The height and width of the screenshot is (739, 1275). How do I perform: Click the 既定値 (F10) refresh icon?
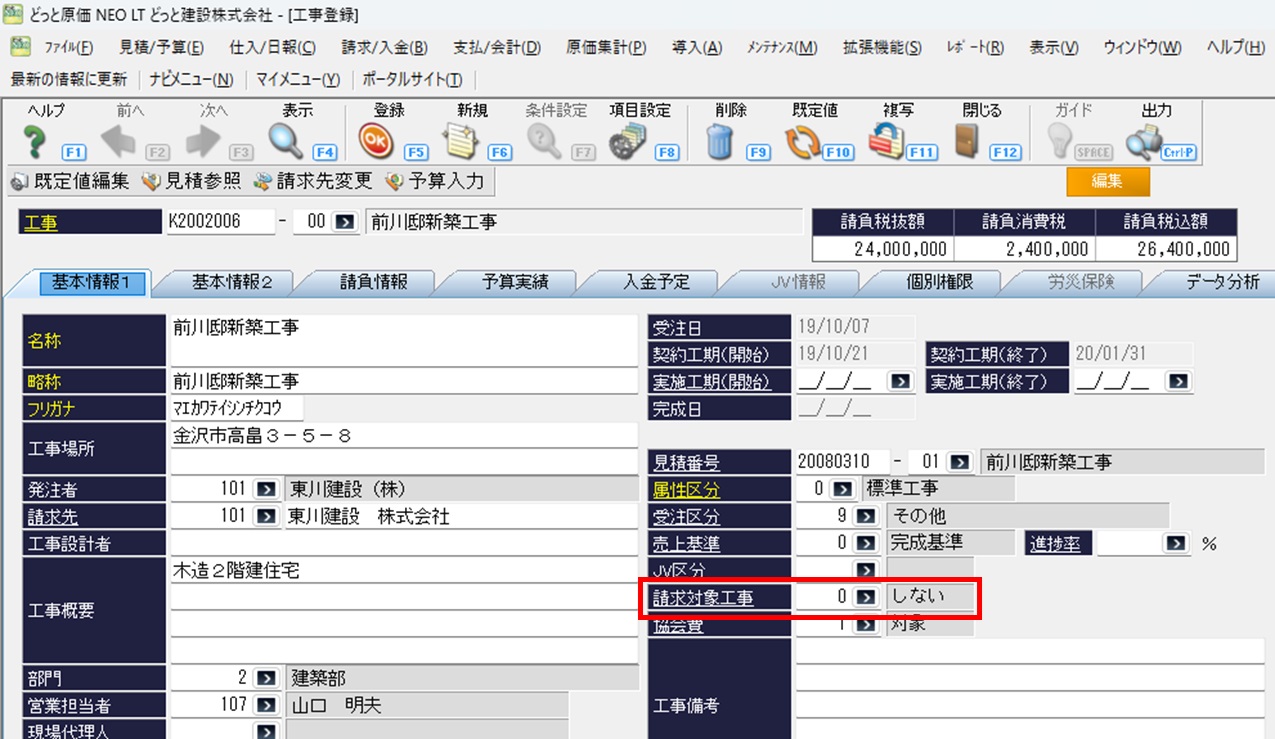click(x=802, y=144)
